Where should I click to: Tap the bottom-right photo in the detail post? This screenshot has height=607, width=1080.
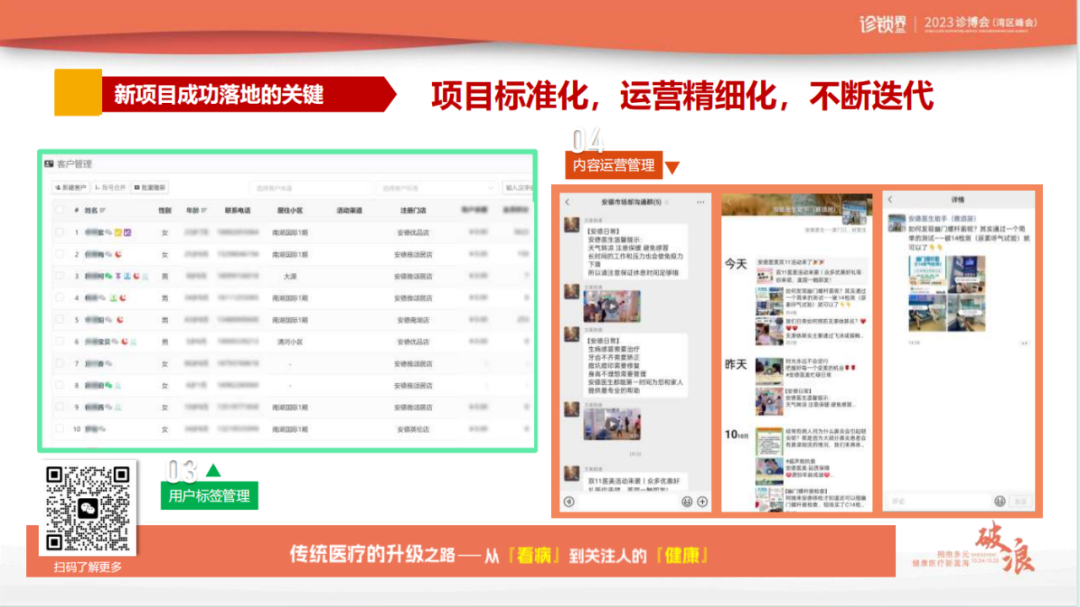coord(966,312)
